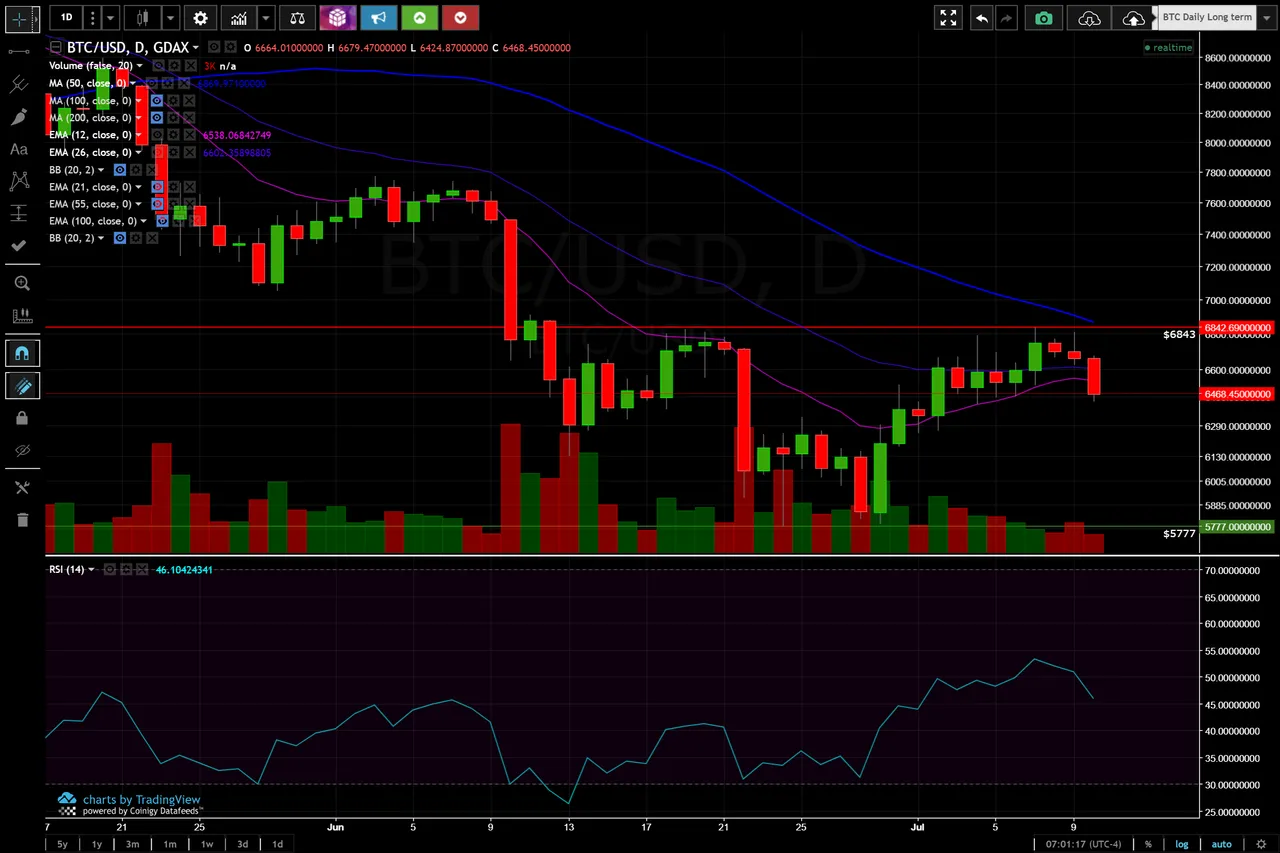1280x853 pixels.
Task: Select the crosshair cursor tool
Action: 19,18
